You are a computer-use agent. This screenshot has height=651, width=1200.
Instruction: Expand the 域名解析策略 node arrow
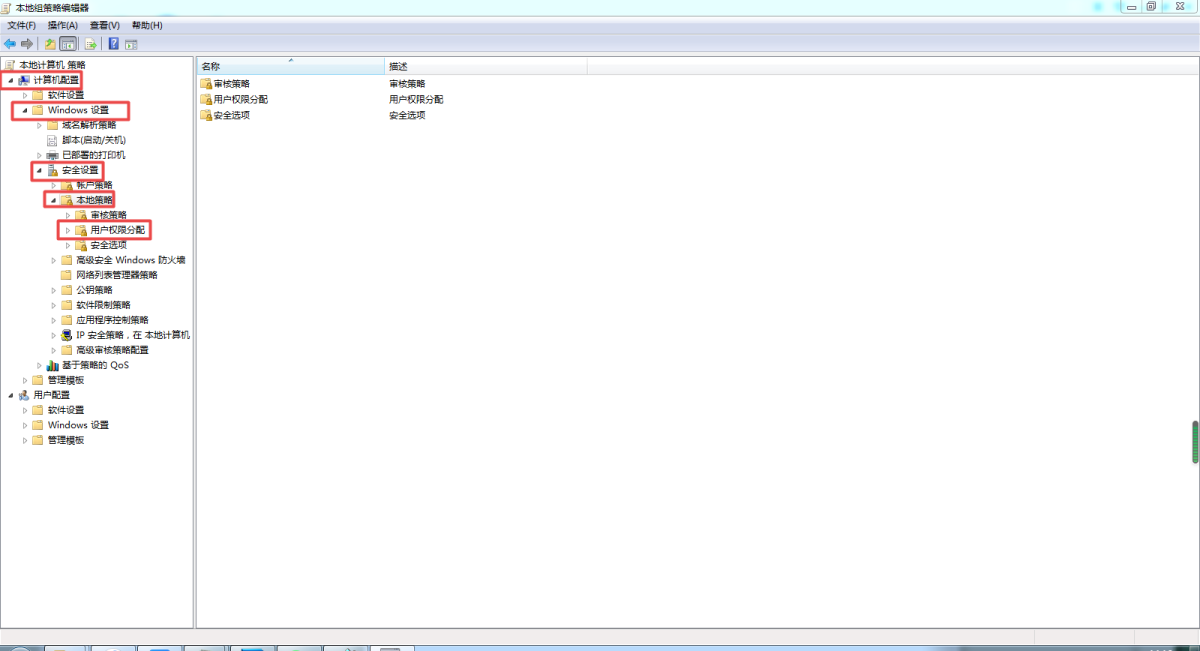[x=39, y=125]
